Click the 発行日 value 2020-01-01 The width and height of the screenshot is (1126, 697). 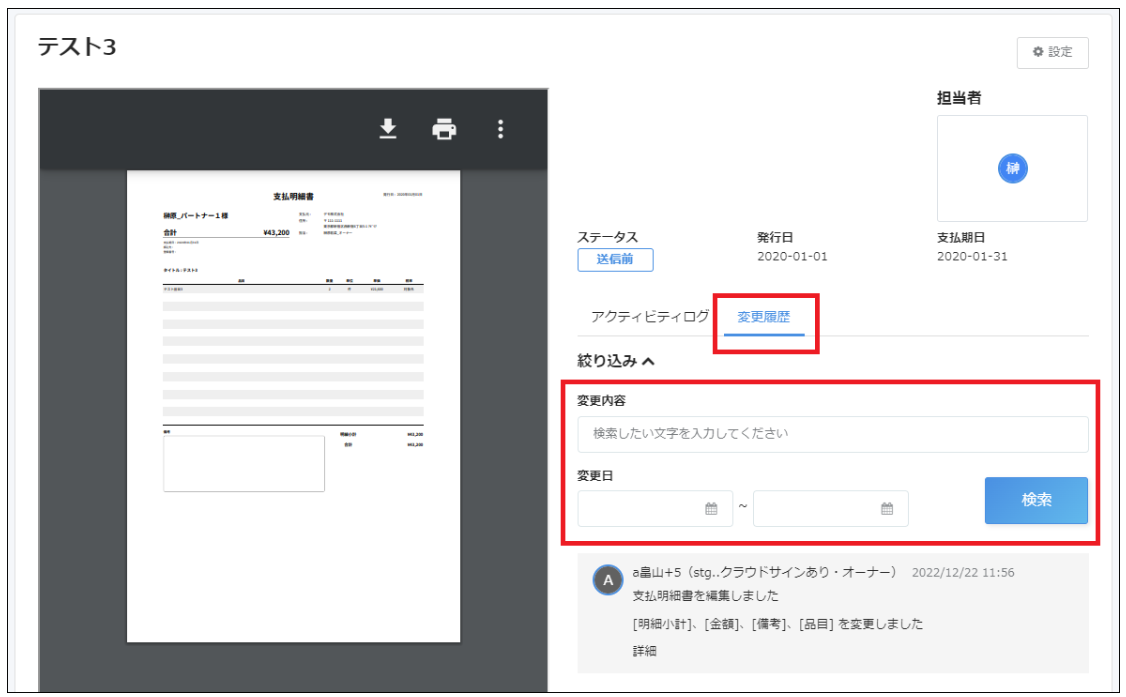pos(792,256)
